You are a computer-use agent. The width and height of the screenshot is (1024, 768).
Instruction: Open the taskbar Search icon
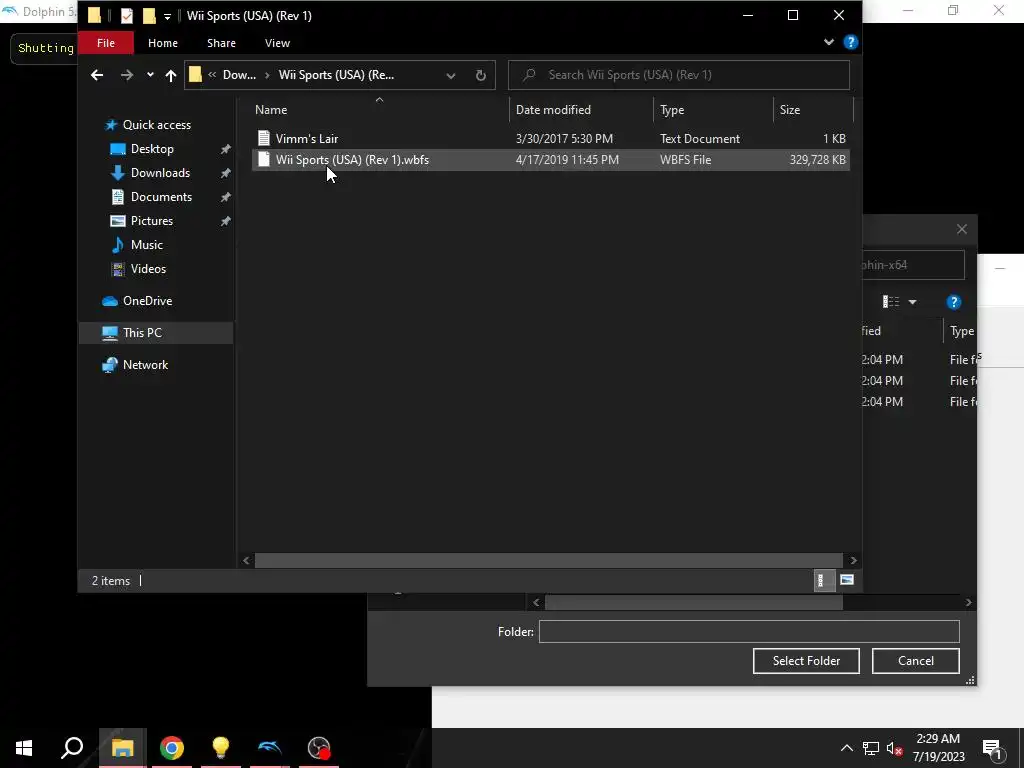tap(72, 748)
